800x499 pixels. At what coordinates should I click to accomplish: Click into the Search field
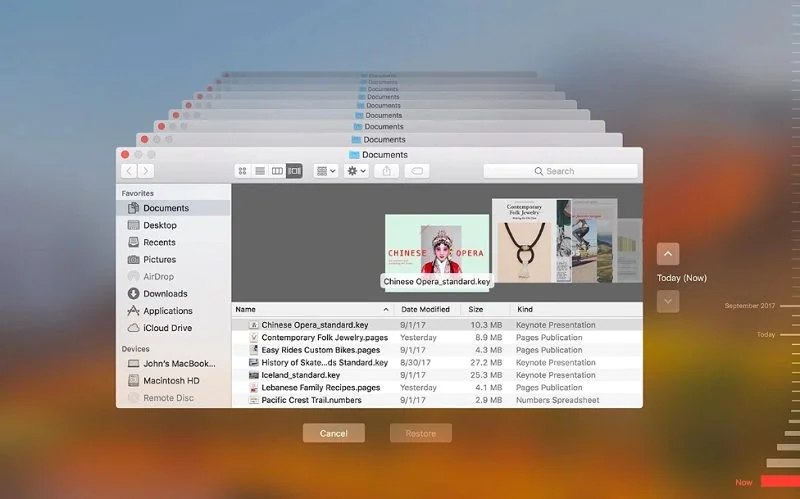[560, 171]
